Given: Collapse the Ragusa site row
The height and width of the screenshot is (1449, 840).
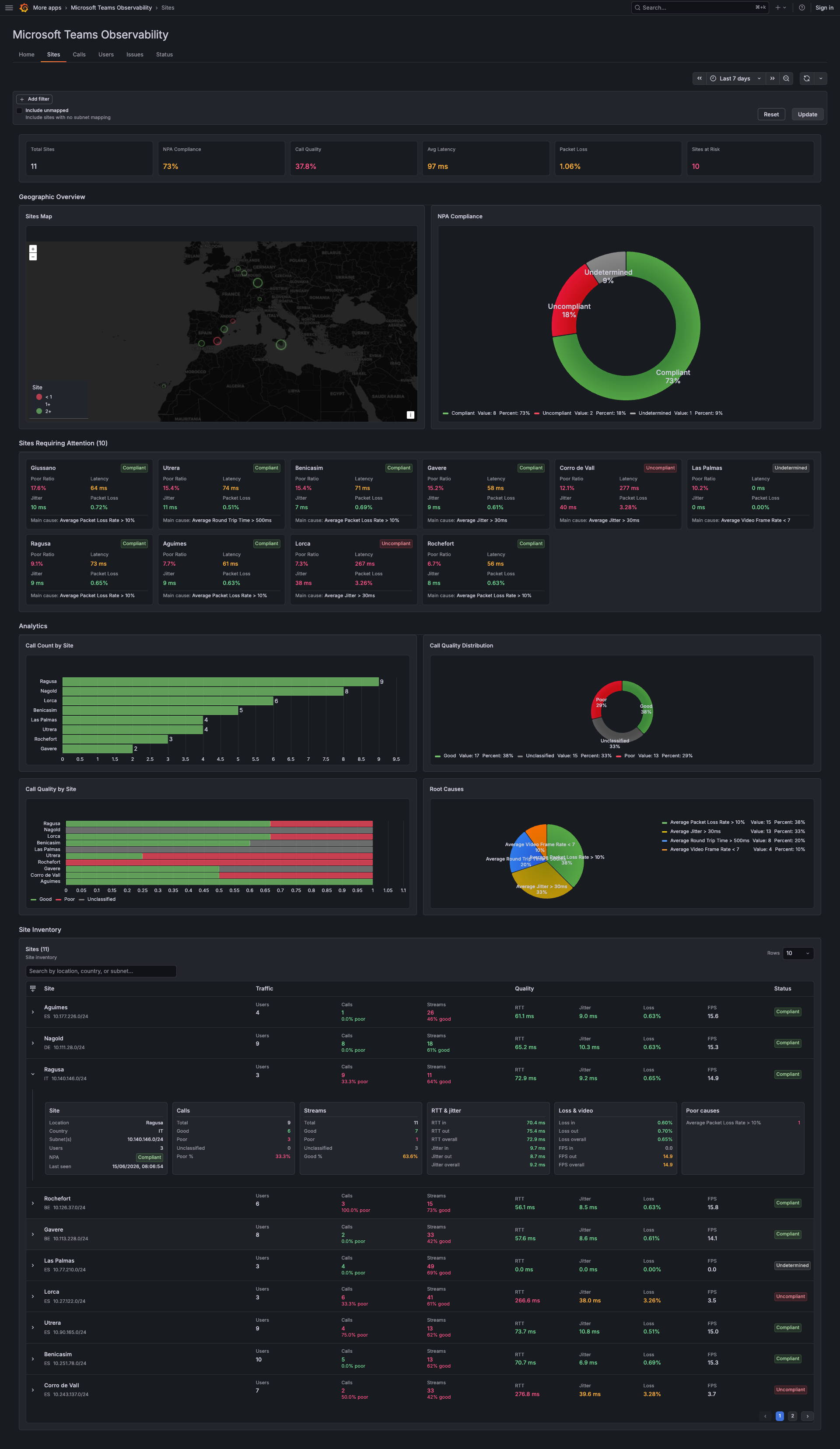Looking at the screenshot, I should (33, 1074).
